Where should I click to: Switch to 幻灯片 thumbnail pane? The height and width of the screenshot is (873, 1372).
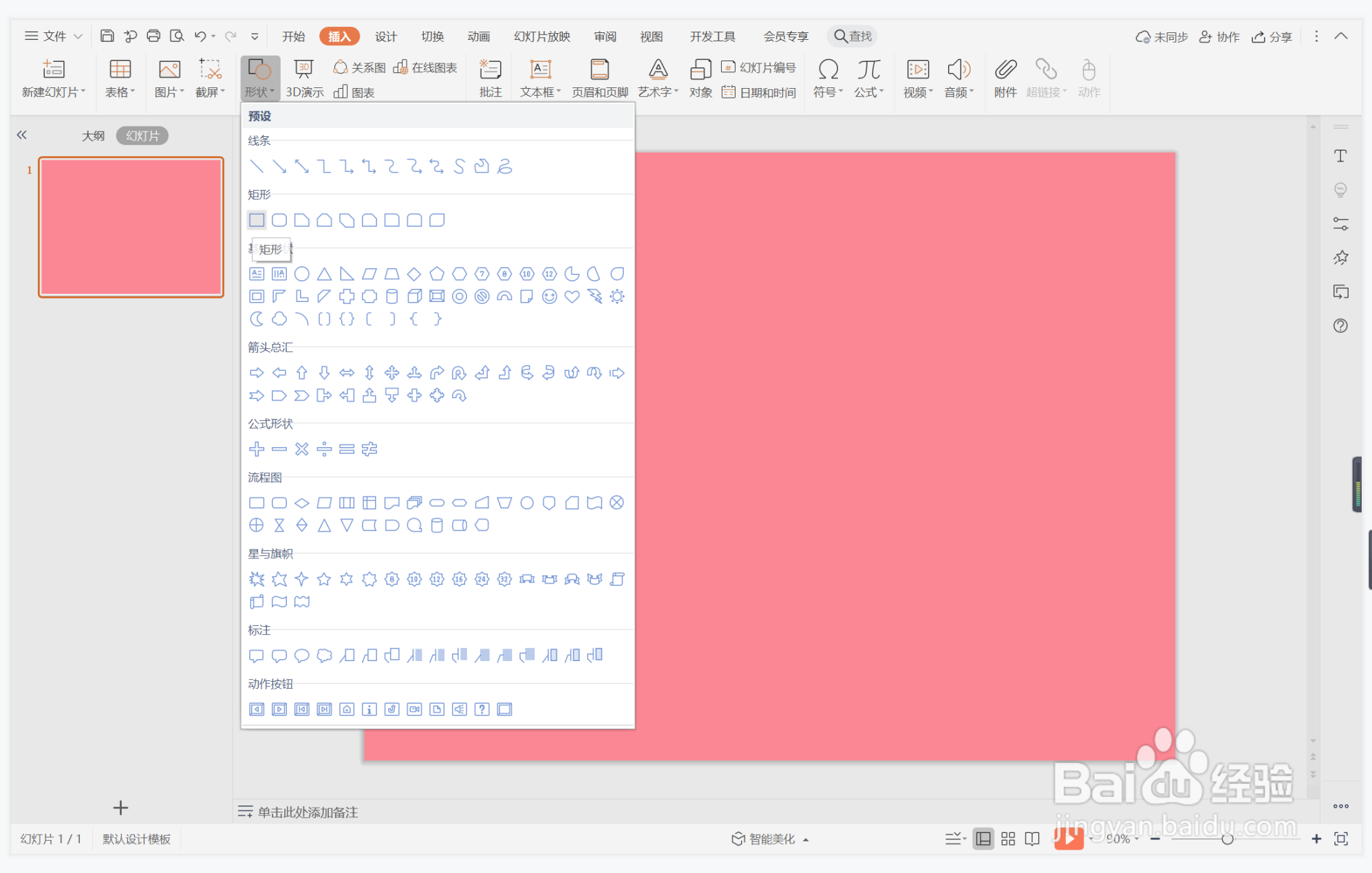(142, 136)
